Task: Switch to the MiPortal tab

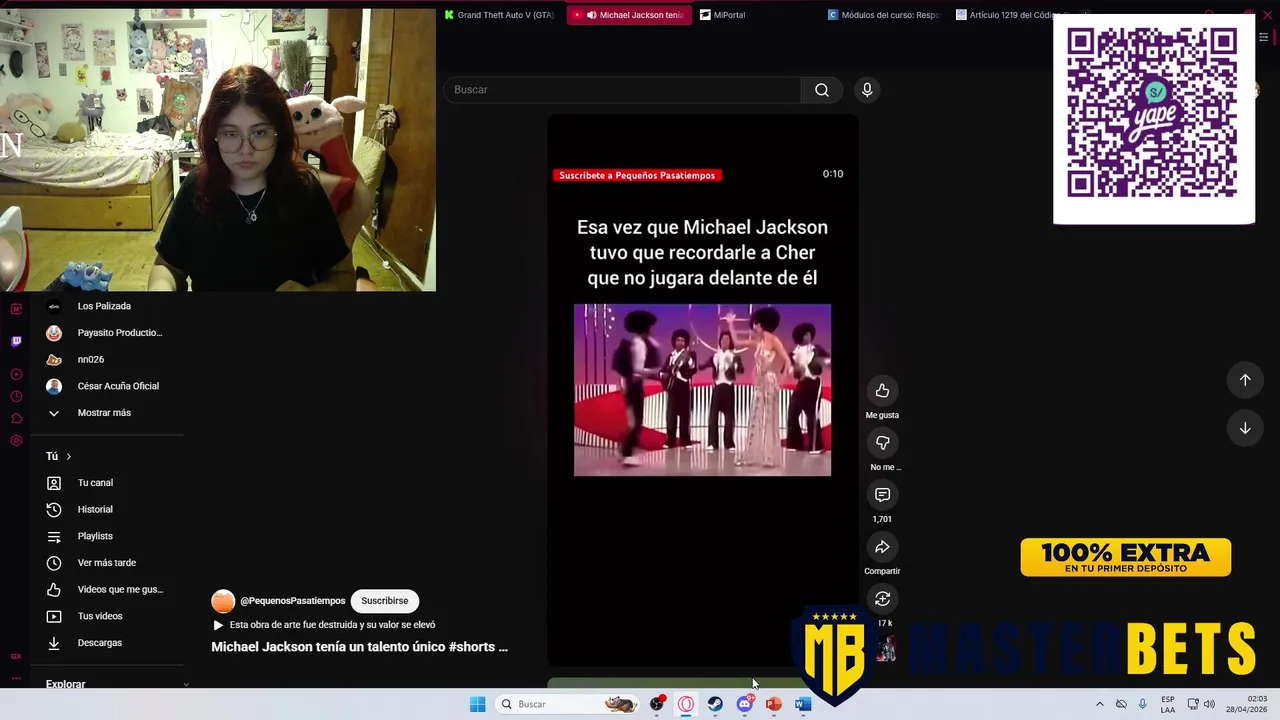Action: tap(723, 15)
